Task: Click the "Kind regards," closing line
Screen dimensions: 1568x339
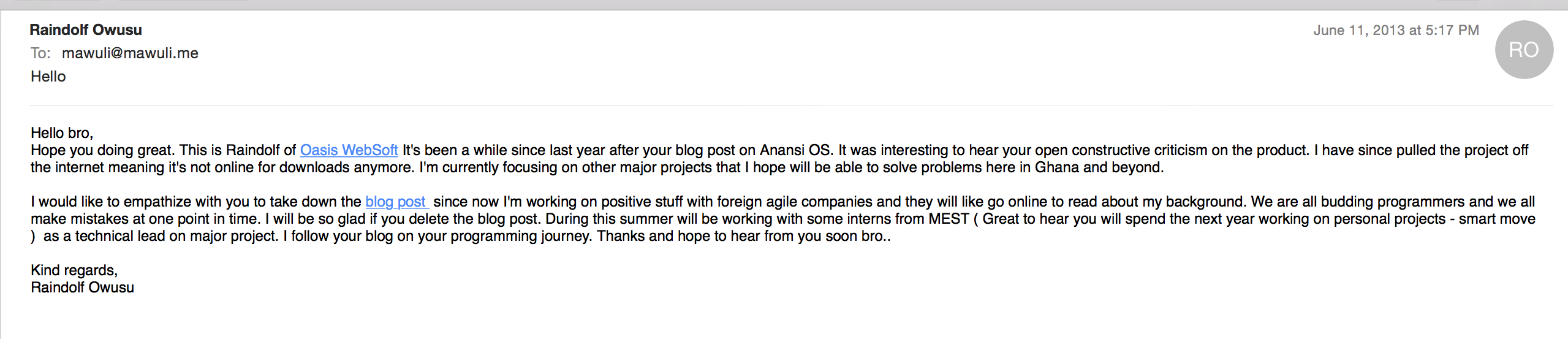Action: (x=74, y=270)
